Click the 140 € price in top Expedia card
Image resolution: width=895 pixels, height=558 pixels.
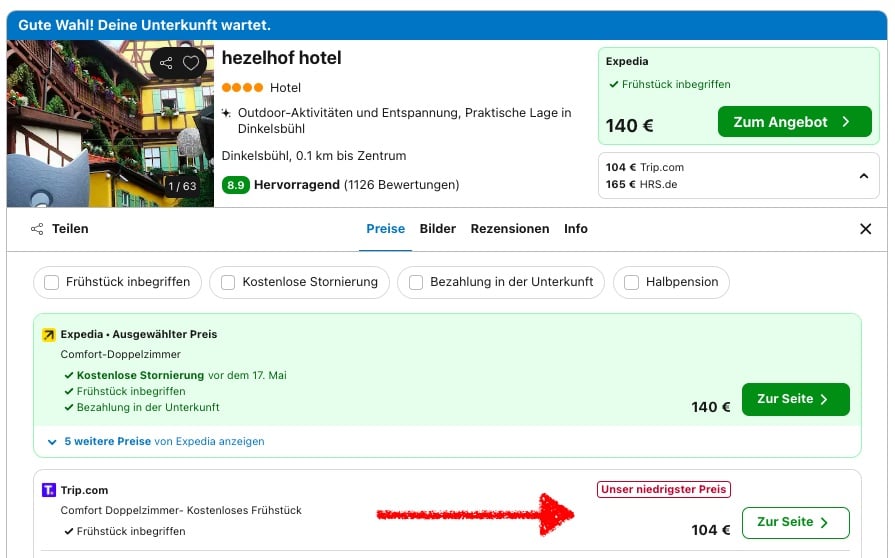click(x=629, y=126)
